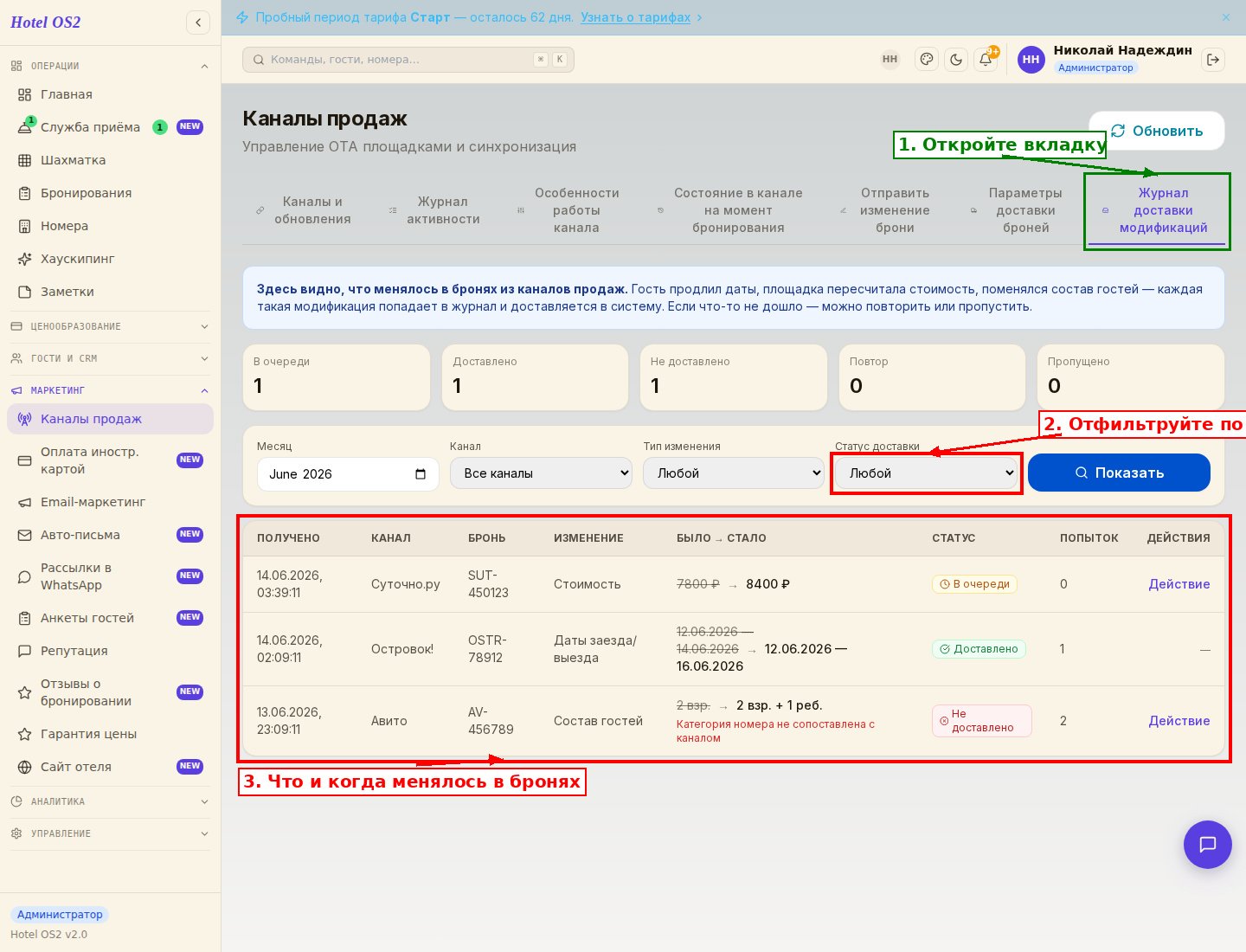Viewport: 1246px width, 952px height.
Task: Open Состояние в канале на момент бронирования tab
Action: (x=730, y=210)
